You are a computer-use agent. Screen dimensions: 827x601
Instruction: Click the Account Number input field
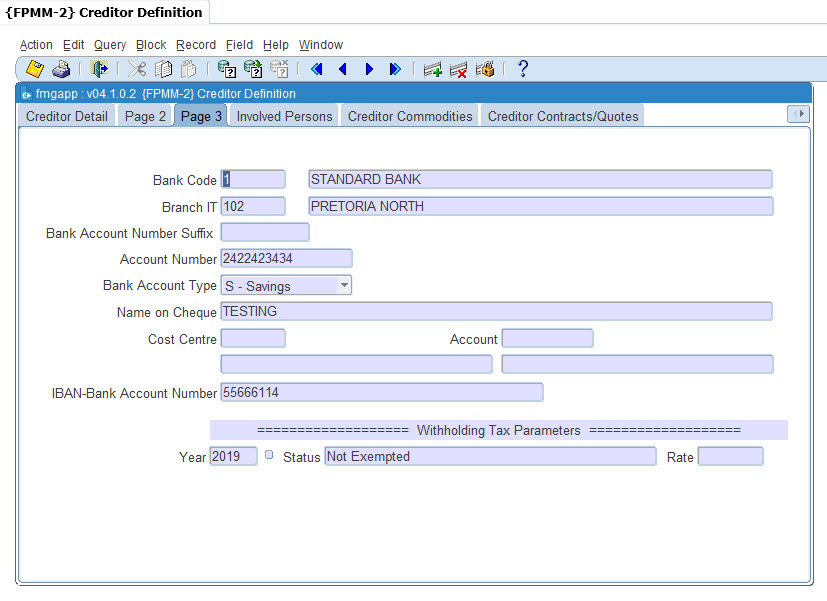286,259
